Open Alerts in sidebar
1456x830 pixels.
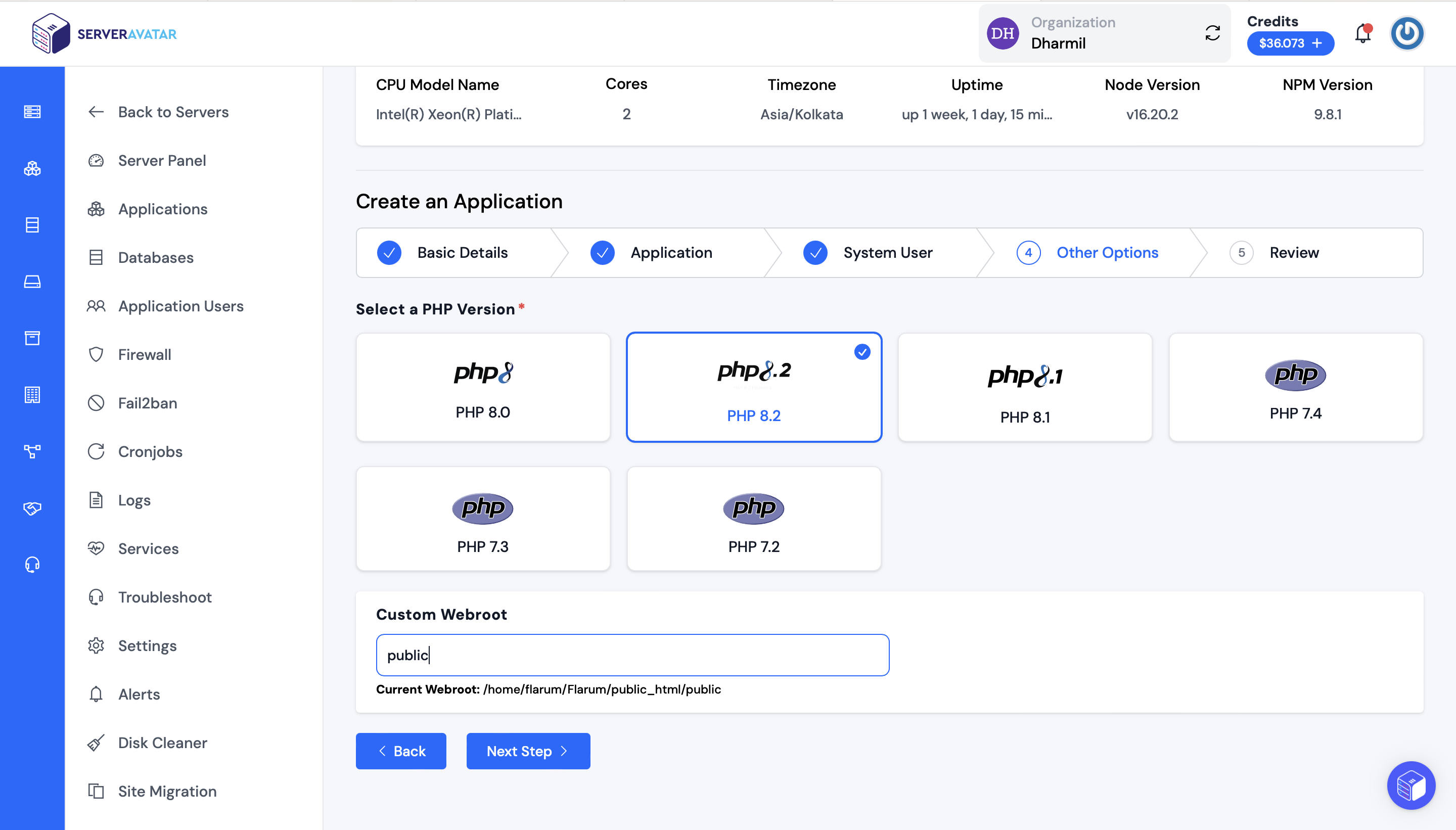(x=124, y=695)
